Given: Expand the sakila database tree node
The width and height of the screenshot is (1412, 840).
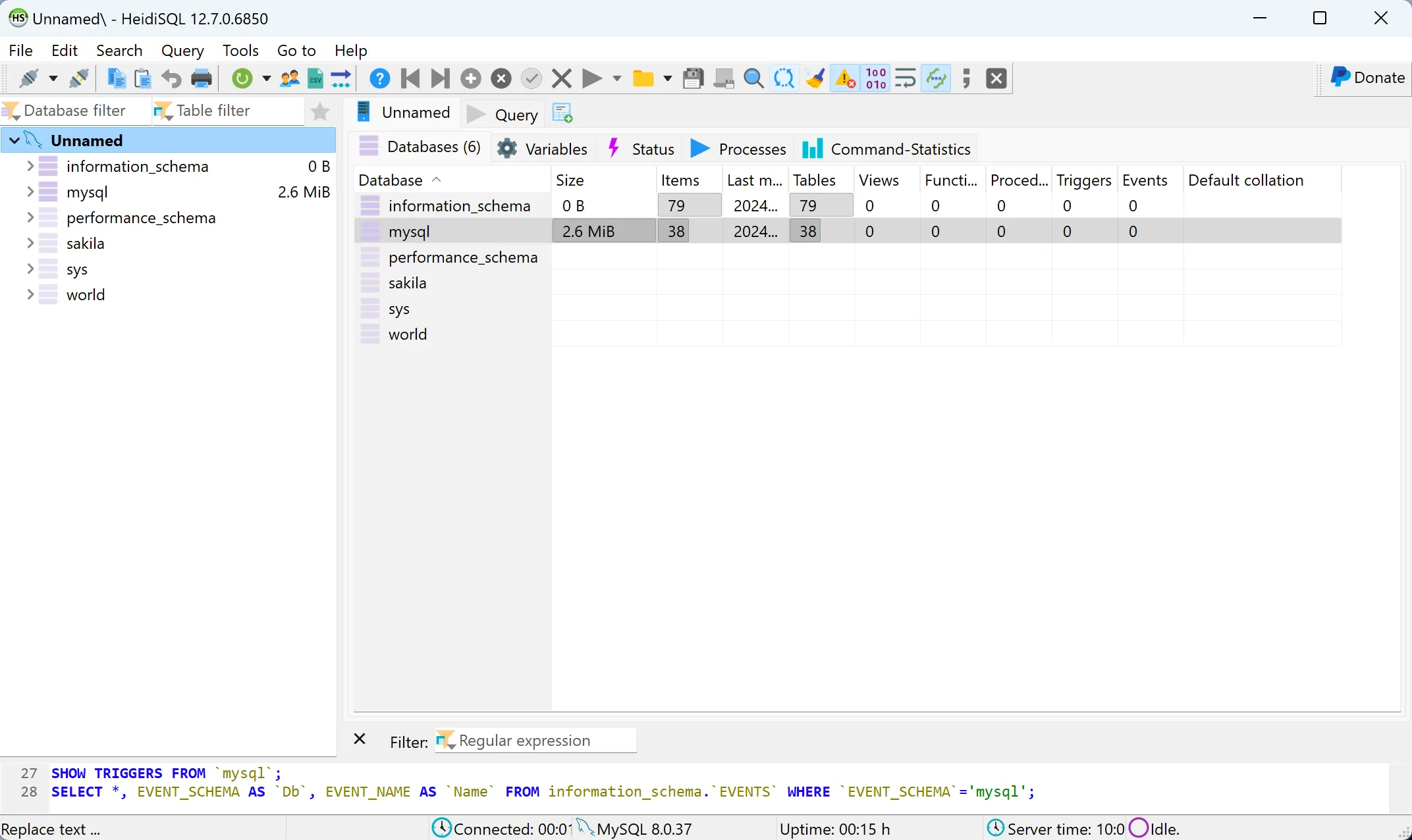Looking at the screenshot, I should pos(30,243).
